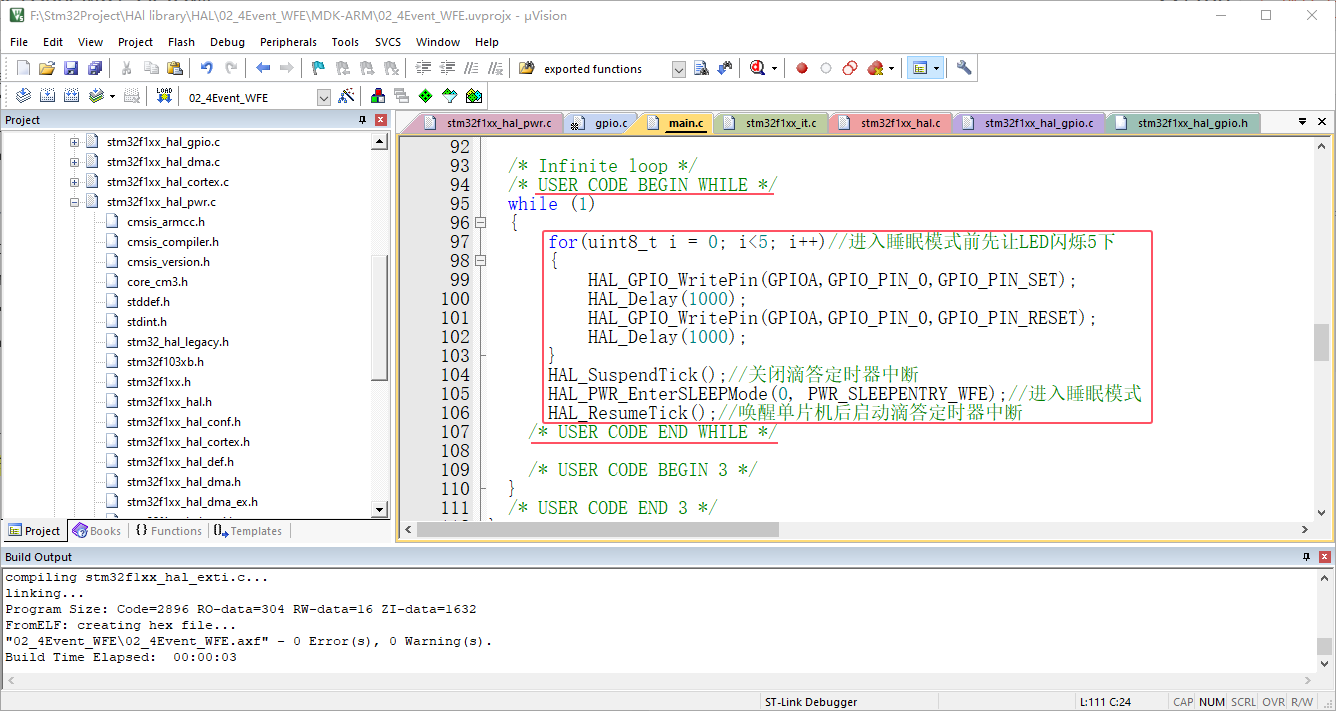Undo the last edit
The width and height of the screenshot is (1336, 711).
(207, 68)
